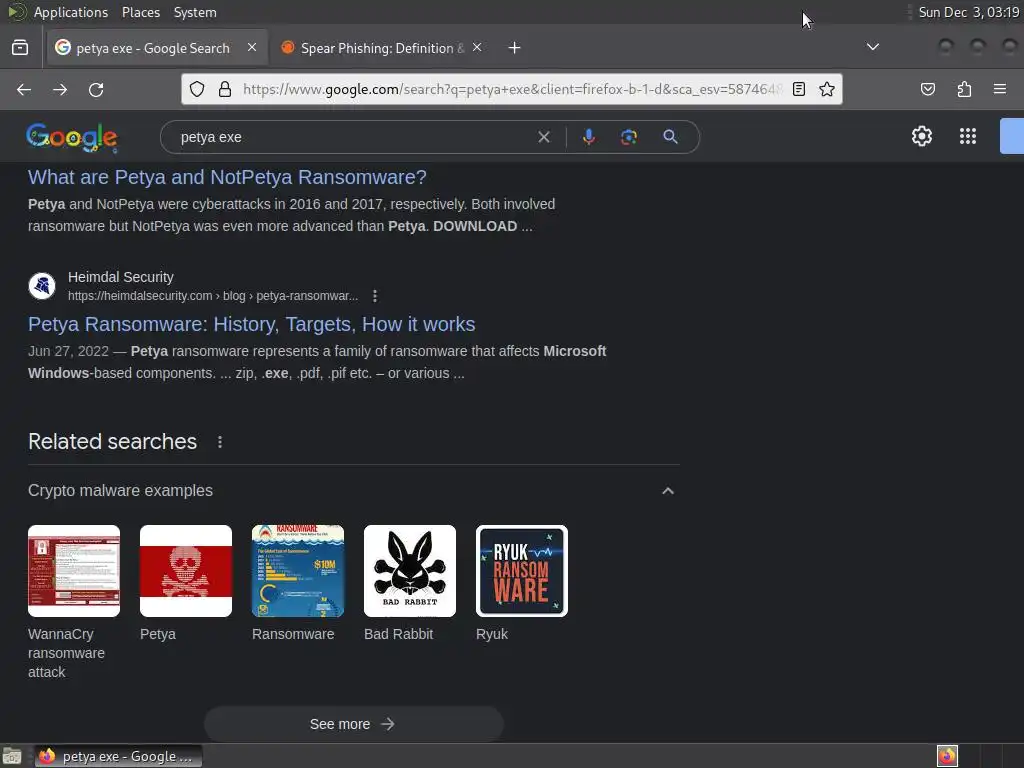
Task: Open the Applications menu
Action: (71, 12)
